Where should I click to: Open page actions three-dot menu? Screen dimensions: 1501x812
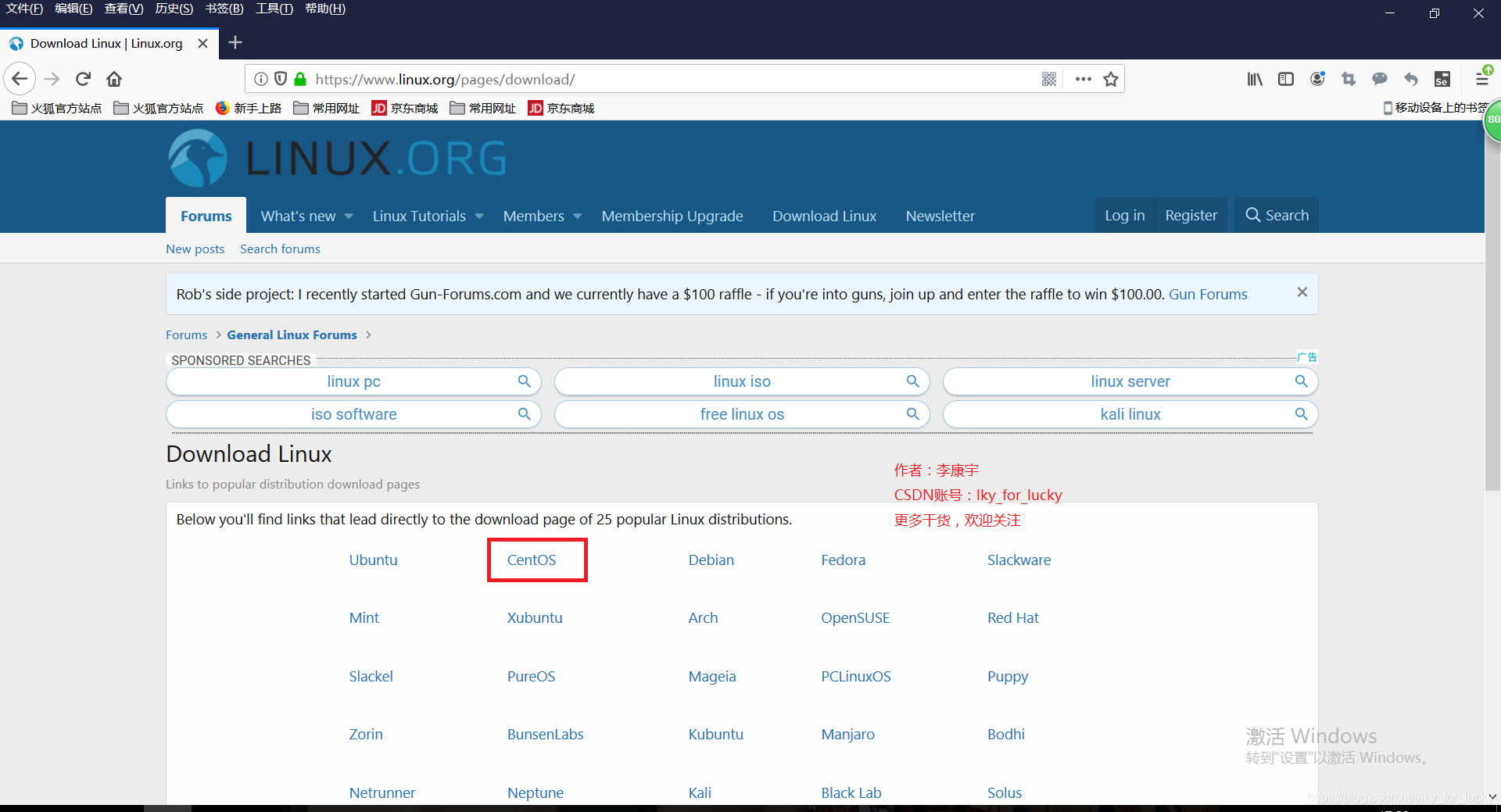(x=1083, y=79)
